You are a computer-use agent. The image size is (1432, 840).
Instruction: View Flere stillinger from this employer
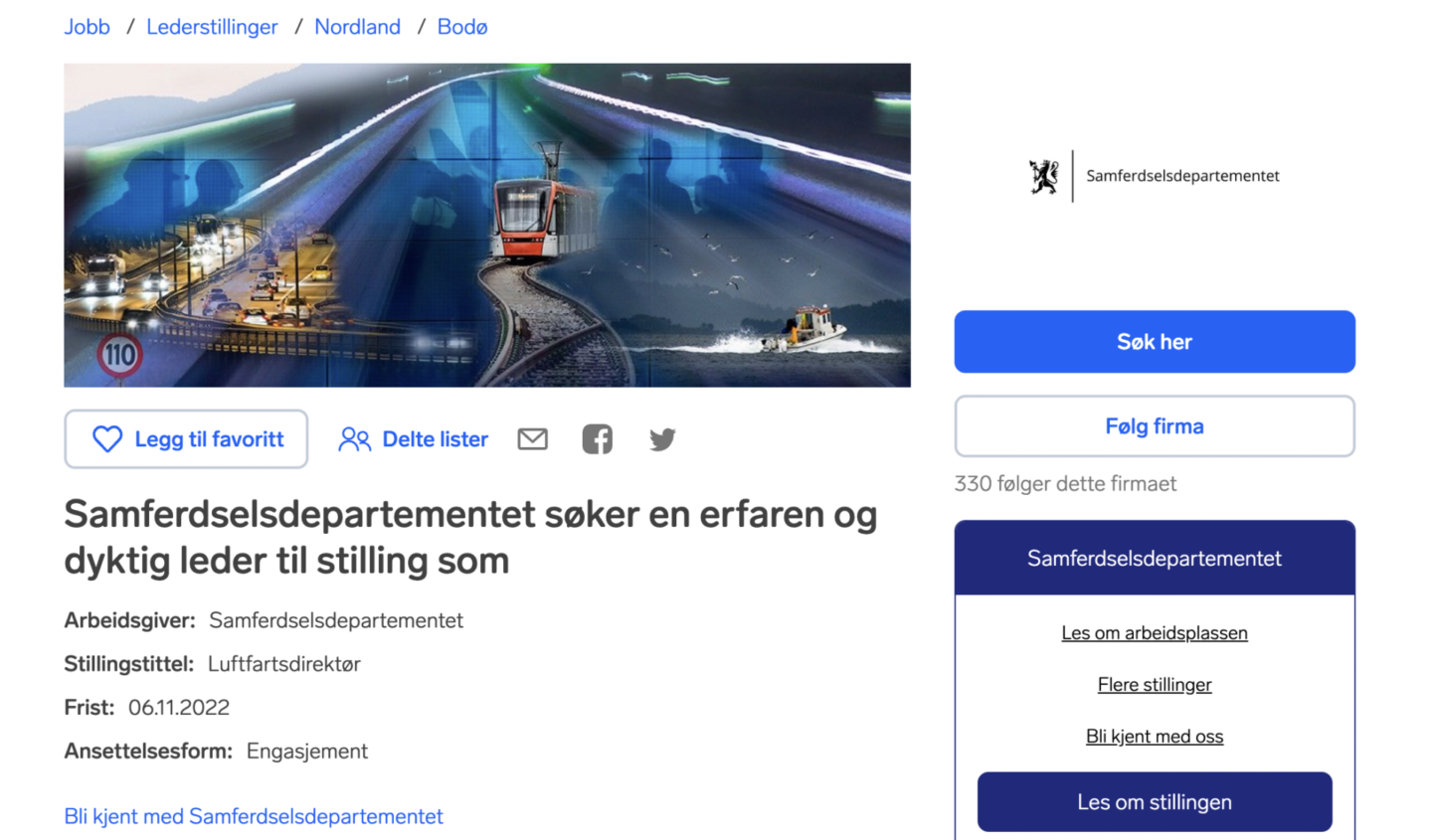(1155, 685)
